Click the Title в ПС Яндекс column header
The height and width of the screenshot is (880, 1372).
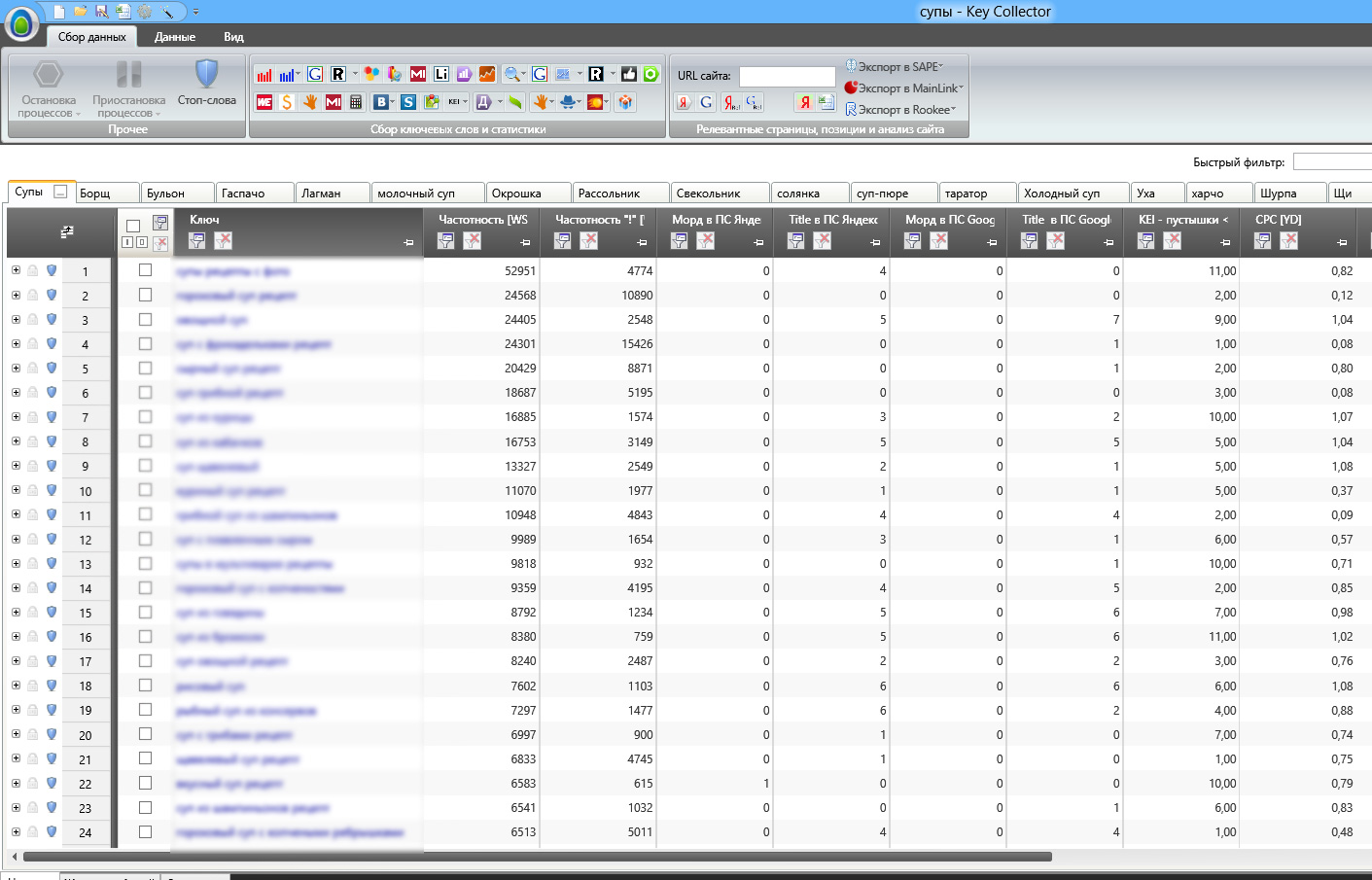(x=832, y=219)
